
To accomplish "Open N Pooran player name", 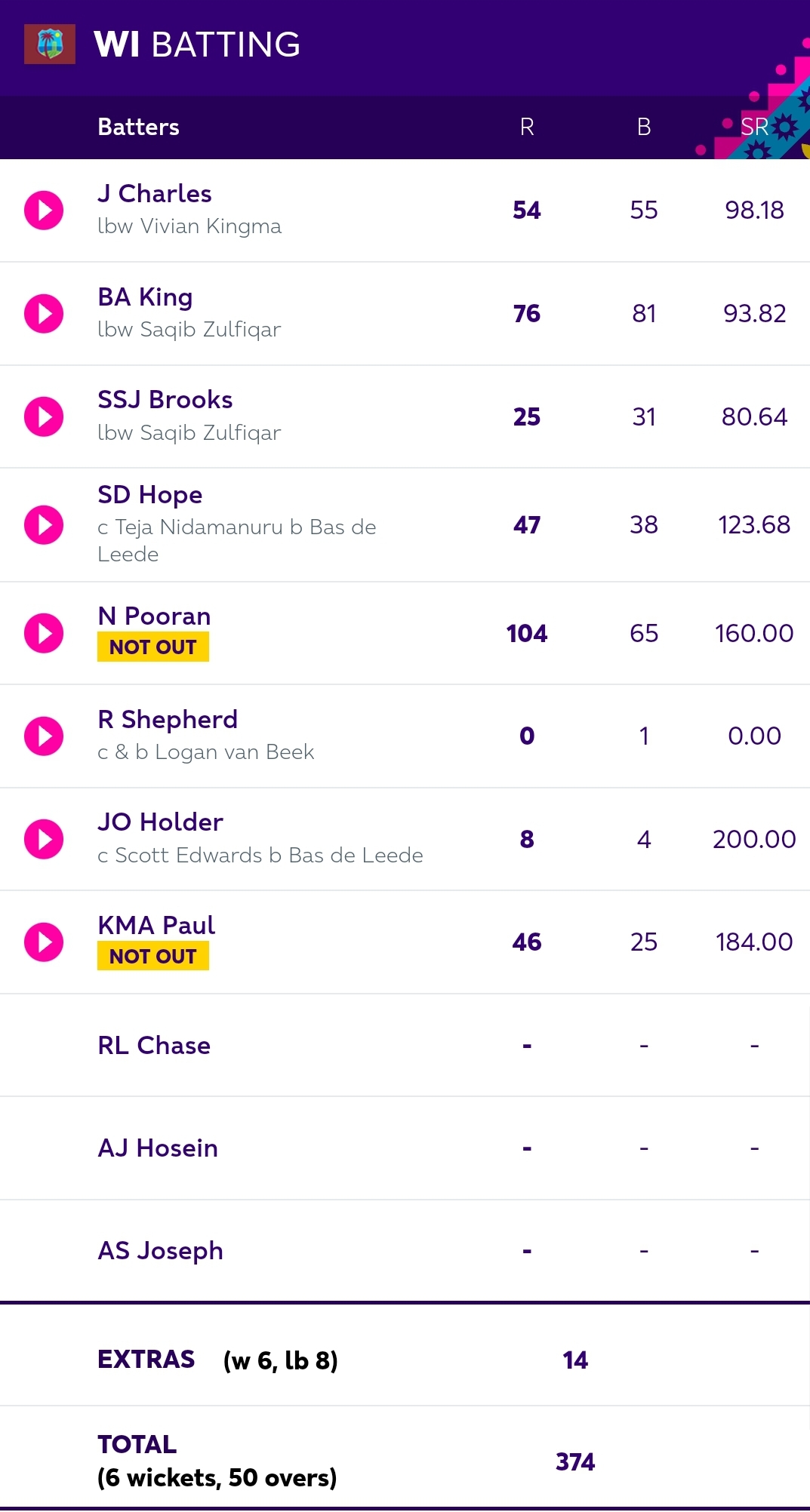I will click(154, 616).
